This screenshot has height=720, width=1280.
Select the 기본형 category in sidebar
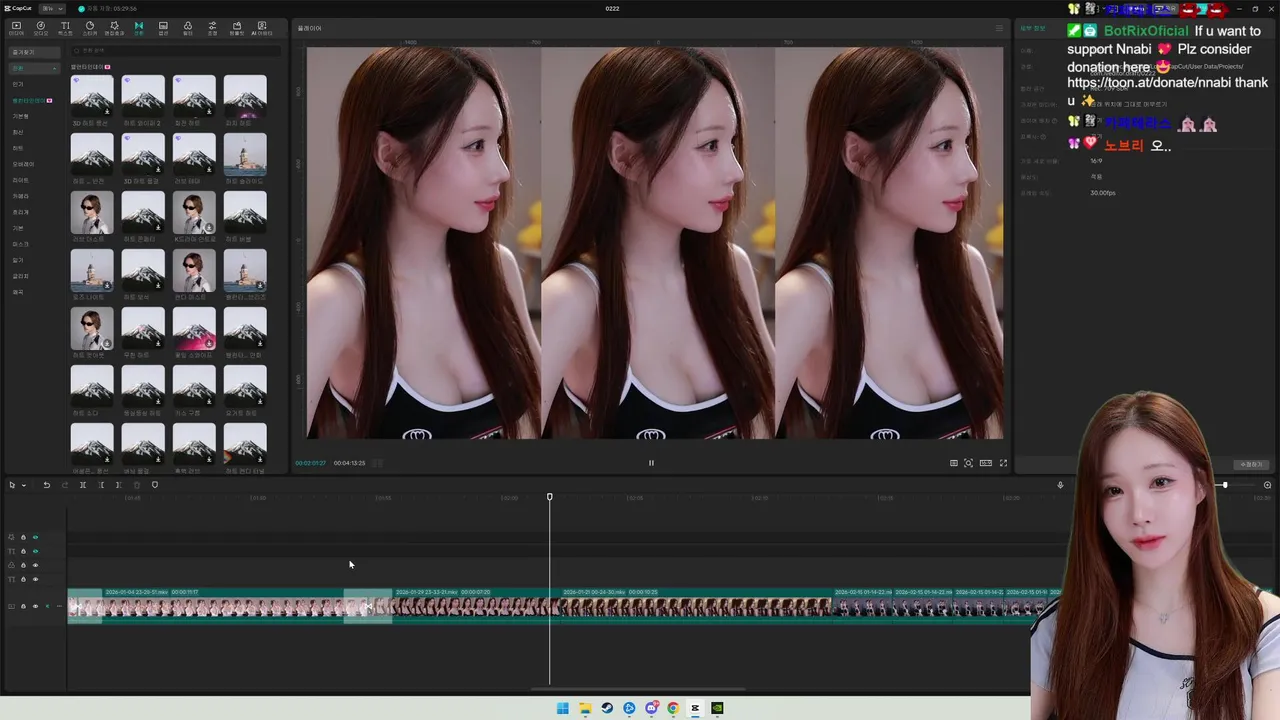20,116
